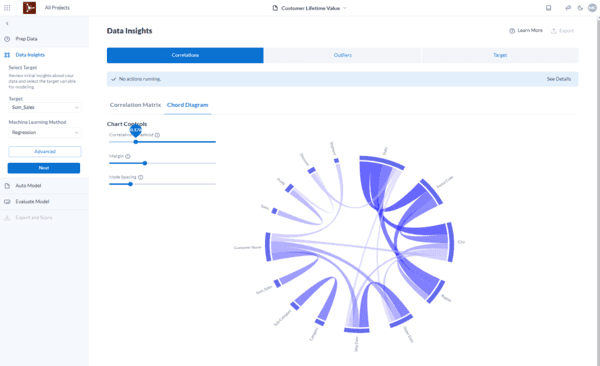Open the user avatar menu
This screenshot has height=366, width=600.
pyautogui.click(x=592, y=8)
